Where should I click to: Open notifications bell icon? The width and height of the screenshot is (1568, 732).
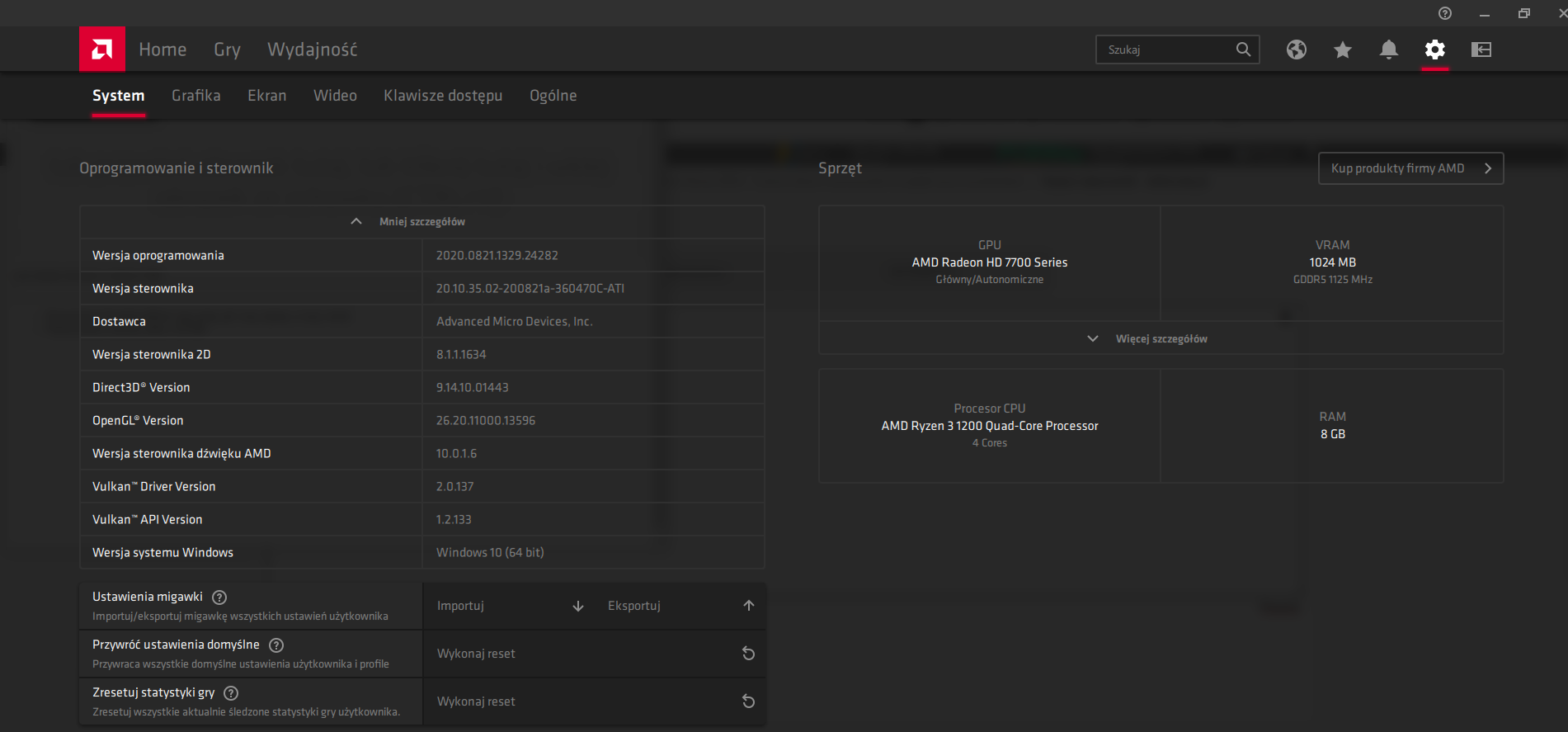coord(1389,50)
